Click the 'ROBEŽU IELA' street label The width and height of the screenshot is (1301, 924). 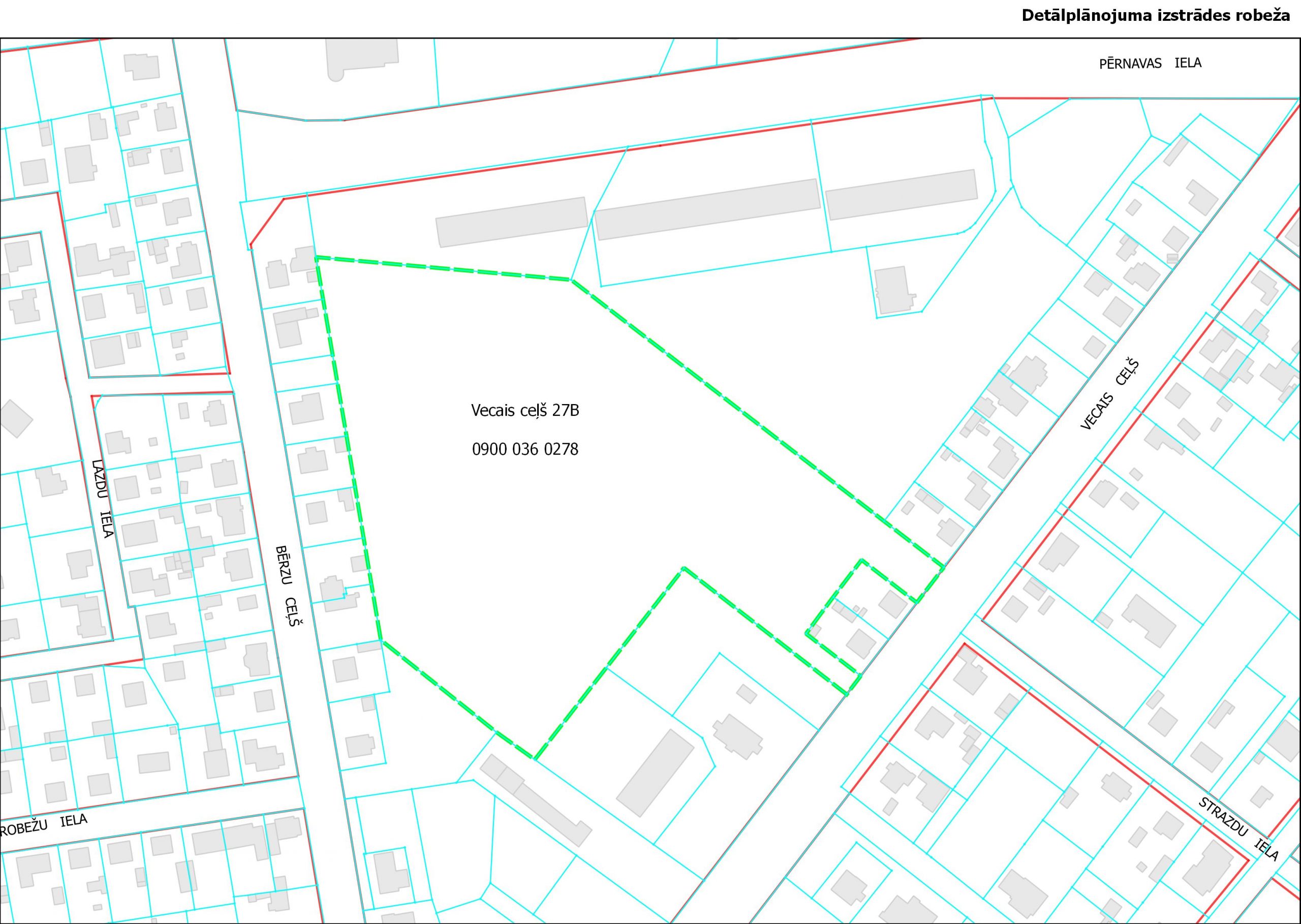point(44,825)
